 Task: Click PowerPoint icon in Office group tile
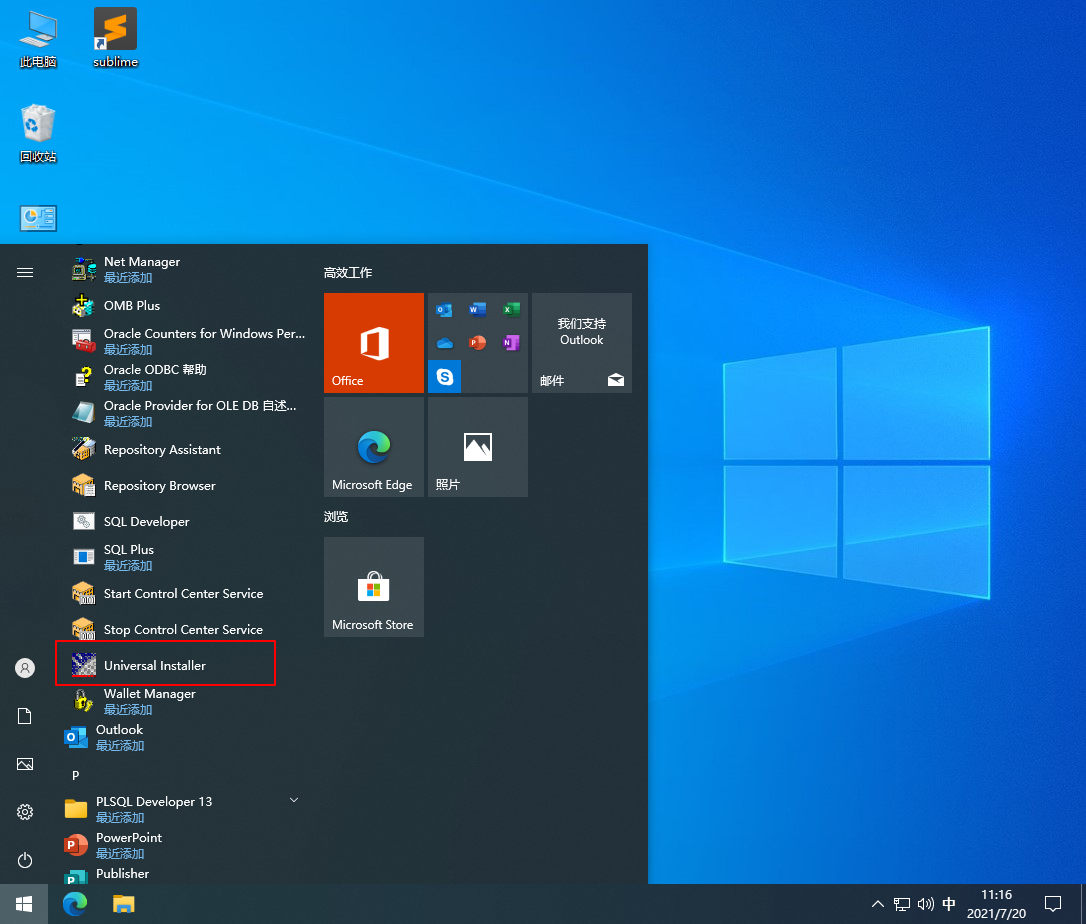tap(478, 343)
